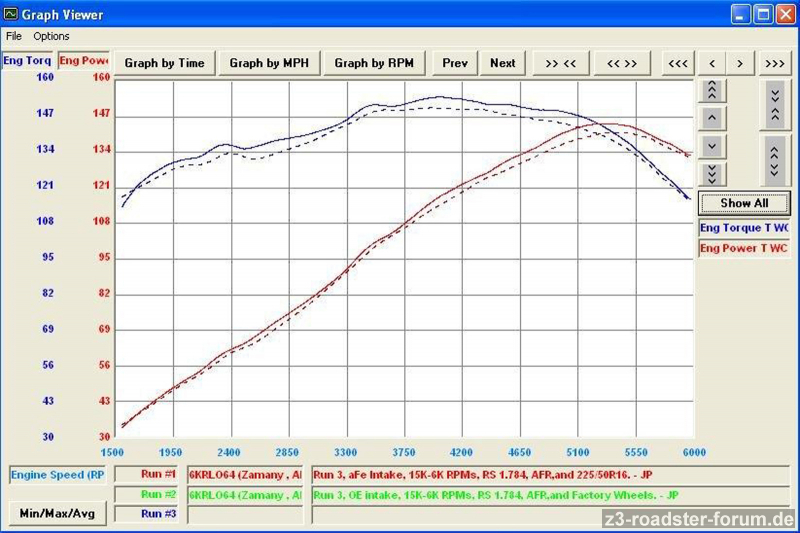Click the Engine Speed axis label

58,475
